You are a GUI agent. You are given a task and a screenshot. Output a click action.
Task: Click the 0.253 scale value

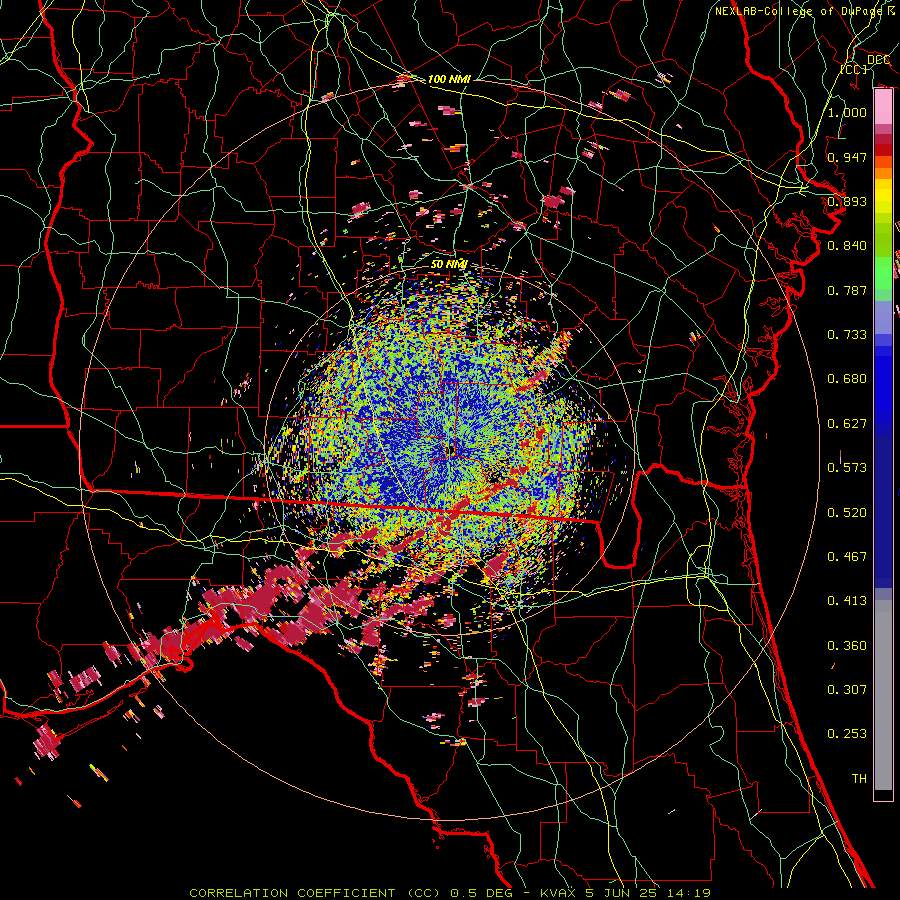click(x=847, y=734)
